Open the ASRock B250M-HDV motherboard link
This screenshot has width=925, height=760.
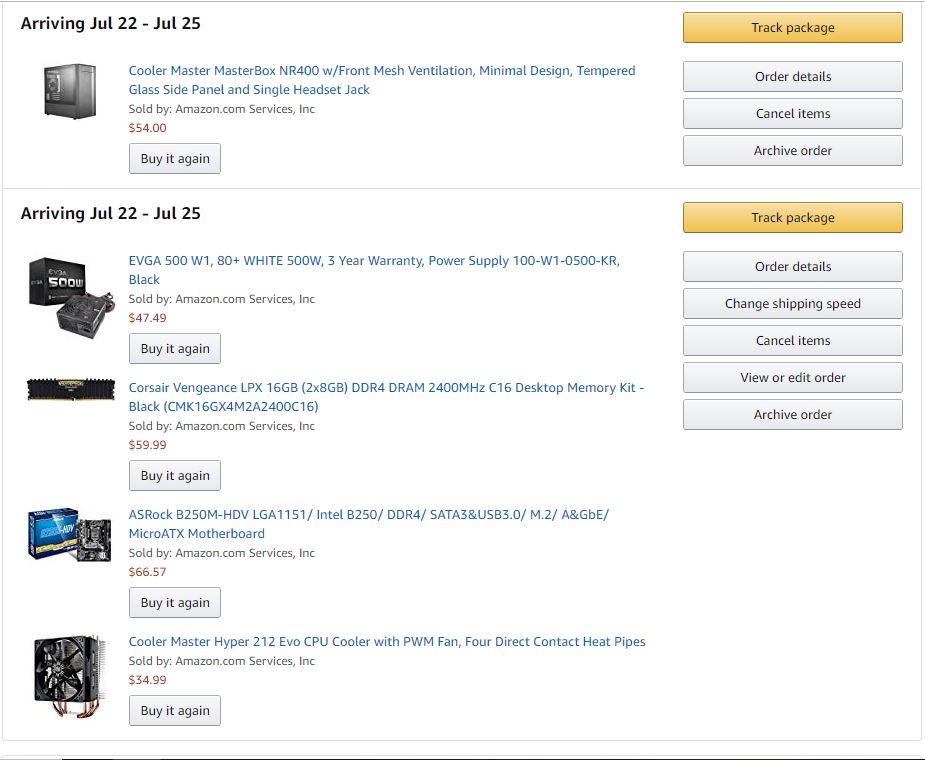pos(368,515)
